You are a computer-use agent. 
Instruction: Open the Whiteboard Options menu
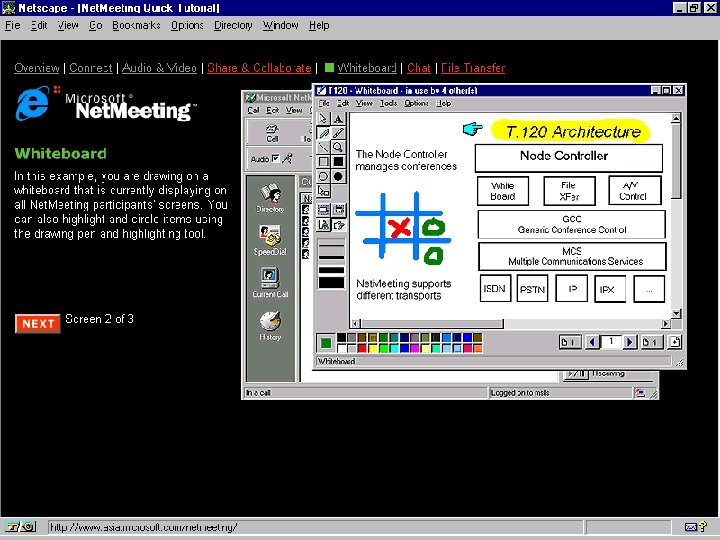point(416,103)
